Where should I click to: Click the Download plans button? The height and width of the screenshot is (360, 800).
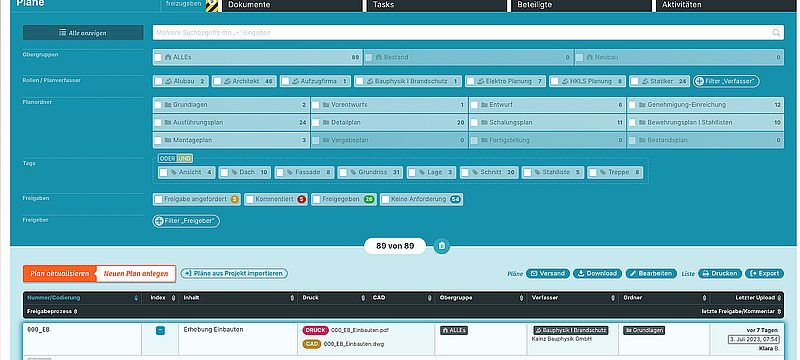[x=597, y=273]
